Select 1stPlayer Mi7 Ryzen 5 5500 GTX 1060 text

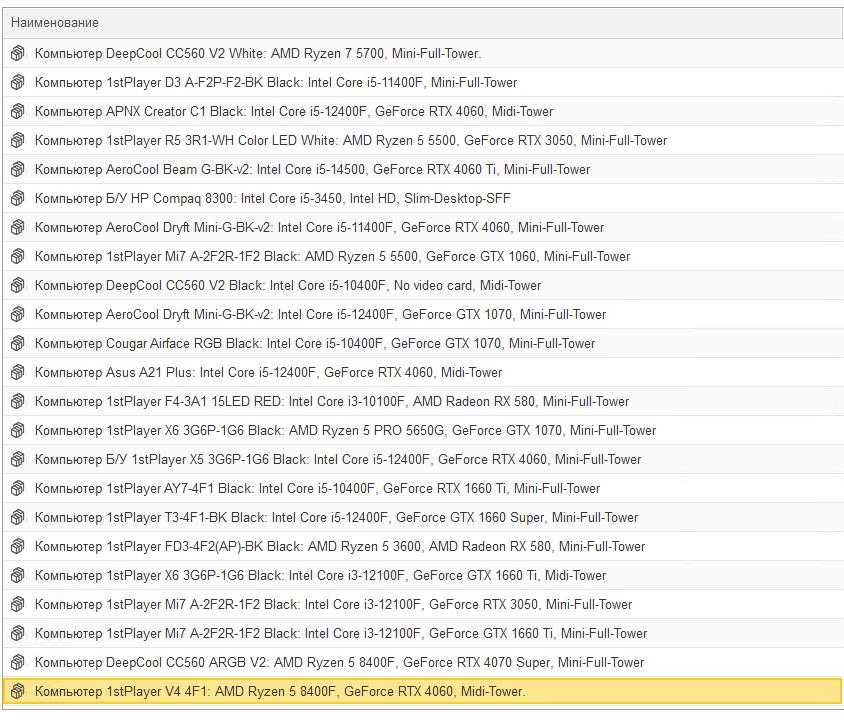332,257
